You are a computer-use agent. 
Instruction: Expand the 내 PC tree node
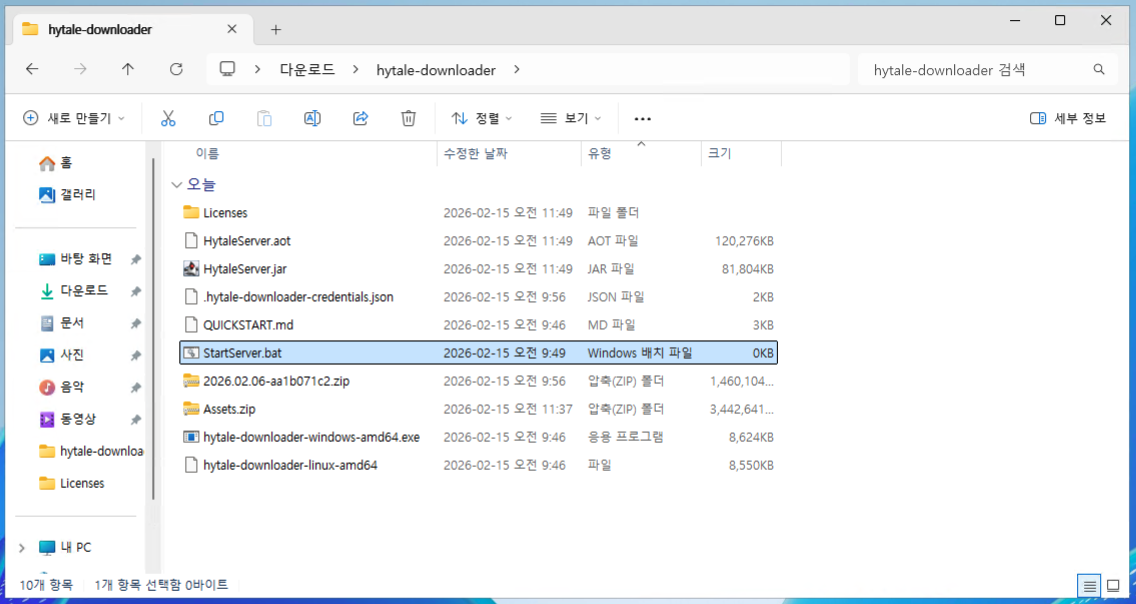[22, 548]
